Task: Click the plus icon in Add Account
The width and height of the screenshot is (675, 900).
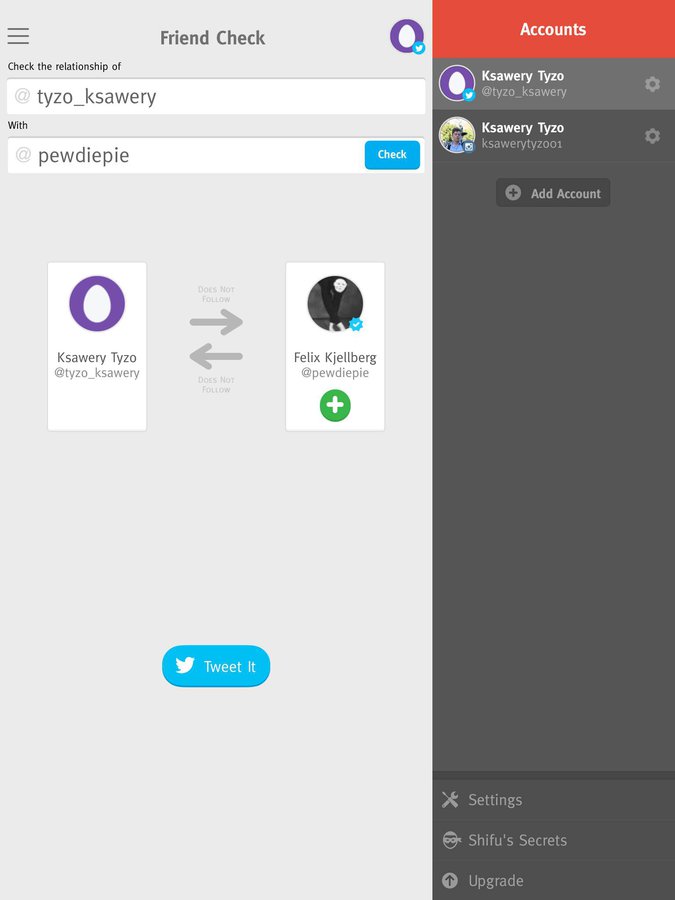Action: tap(513, 193)
